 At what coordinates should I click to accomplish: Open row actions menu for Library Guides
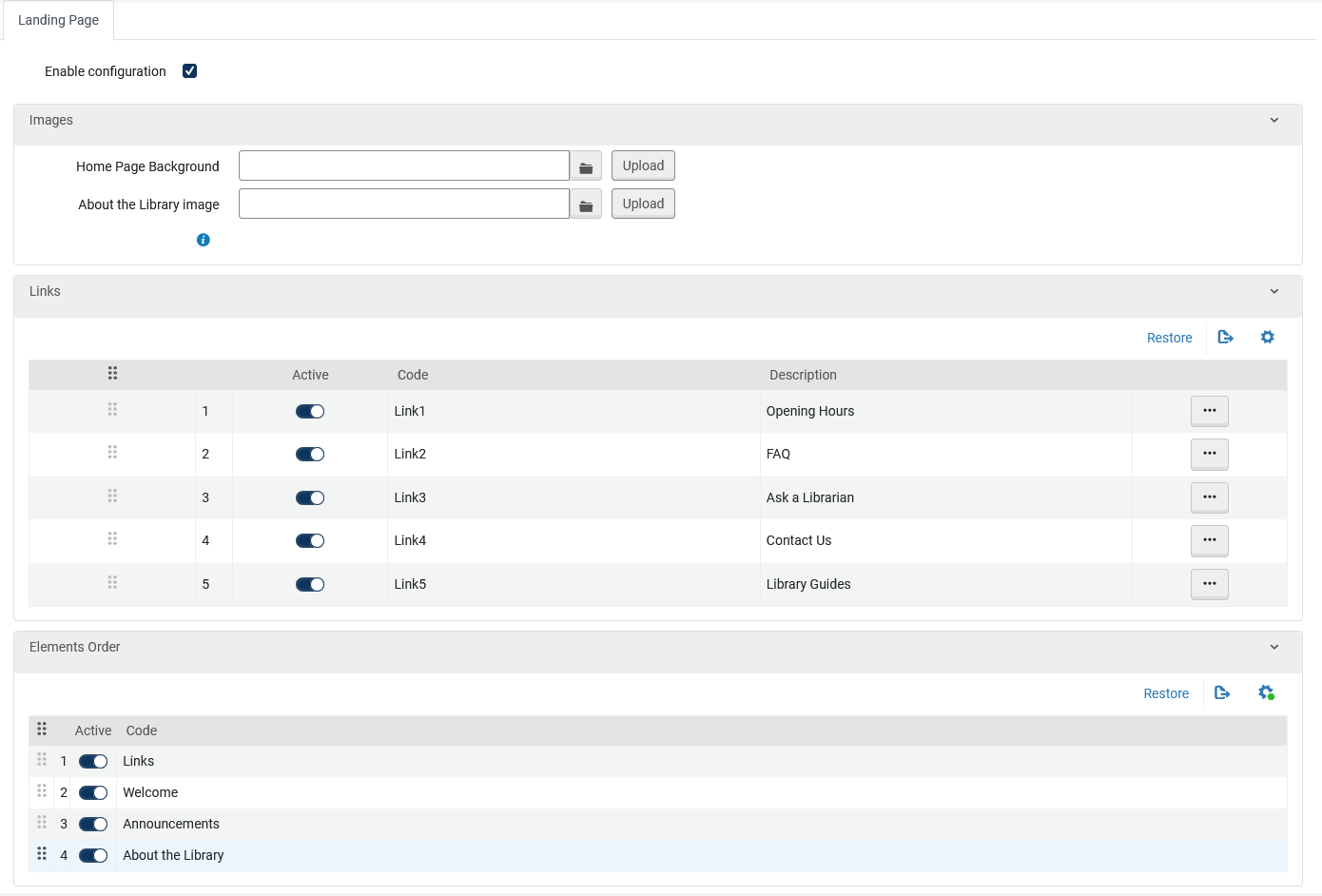(1210, 584)
